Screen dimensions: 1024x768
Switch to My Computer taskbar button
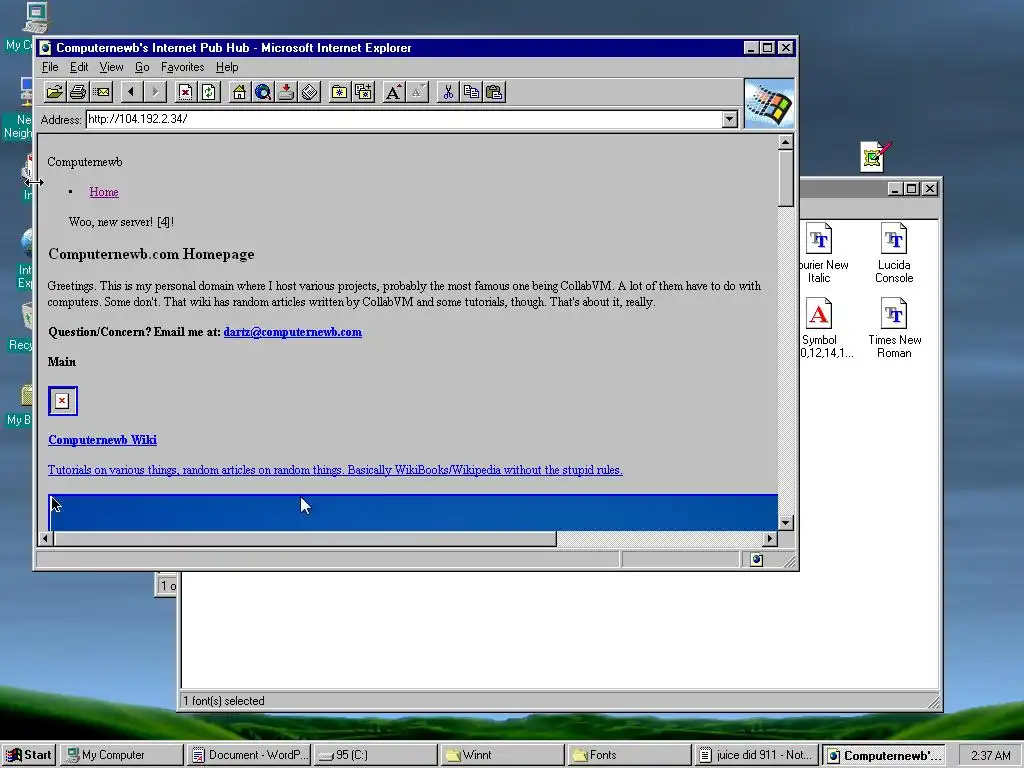click(122, 755)
